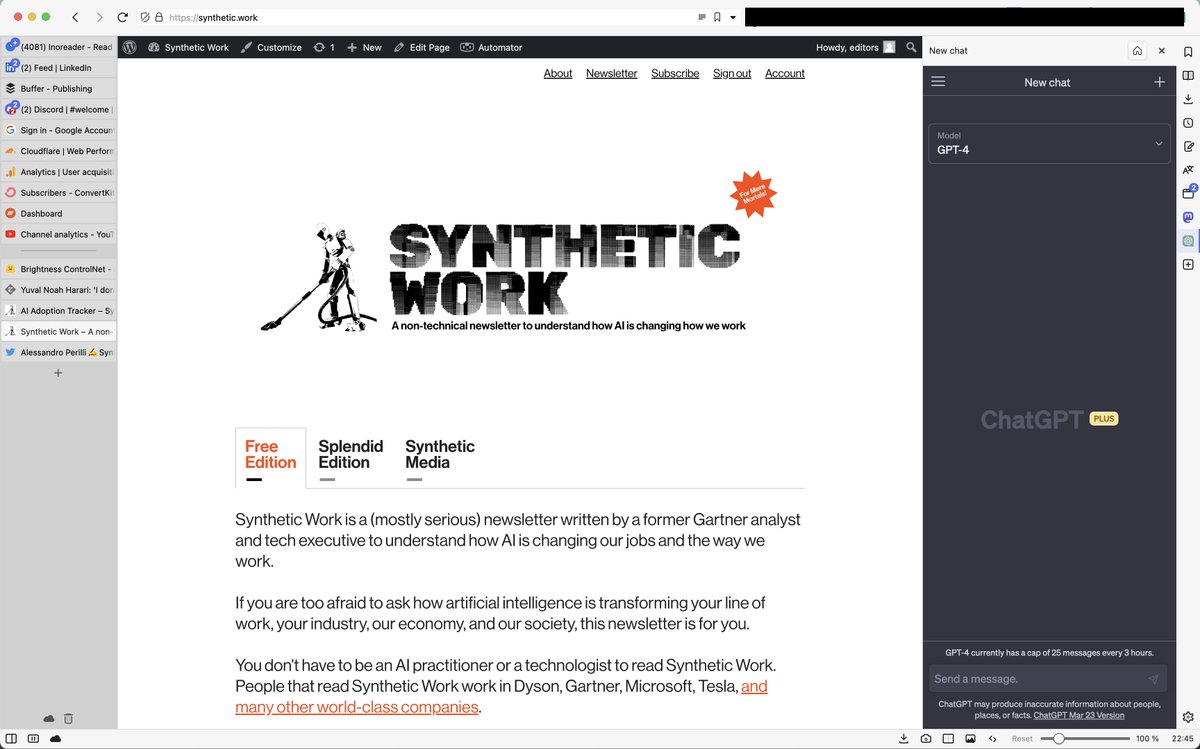This screenshot has width=1200, height=749.
Task: Reset page zoom level
Action: tap(1022, 738)
